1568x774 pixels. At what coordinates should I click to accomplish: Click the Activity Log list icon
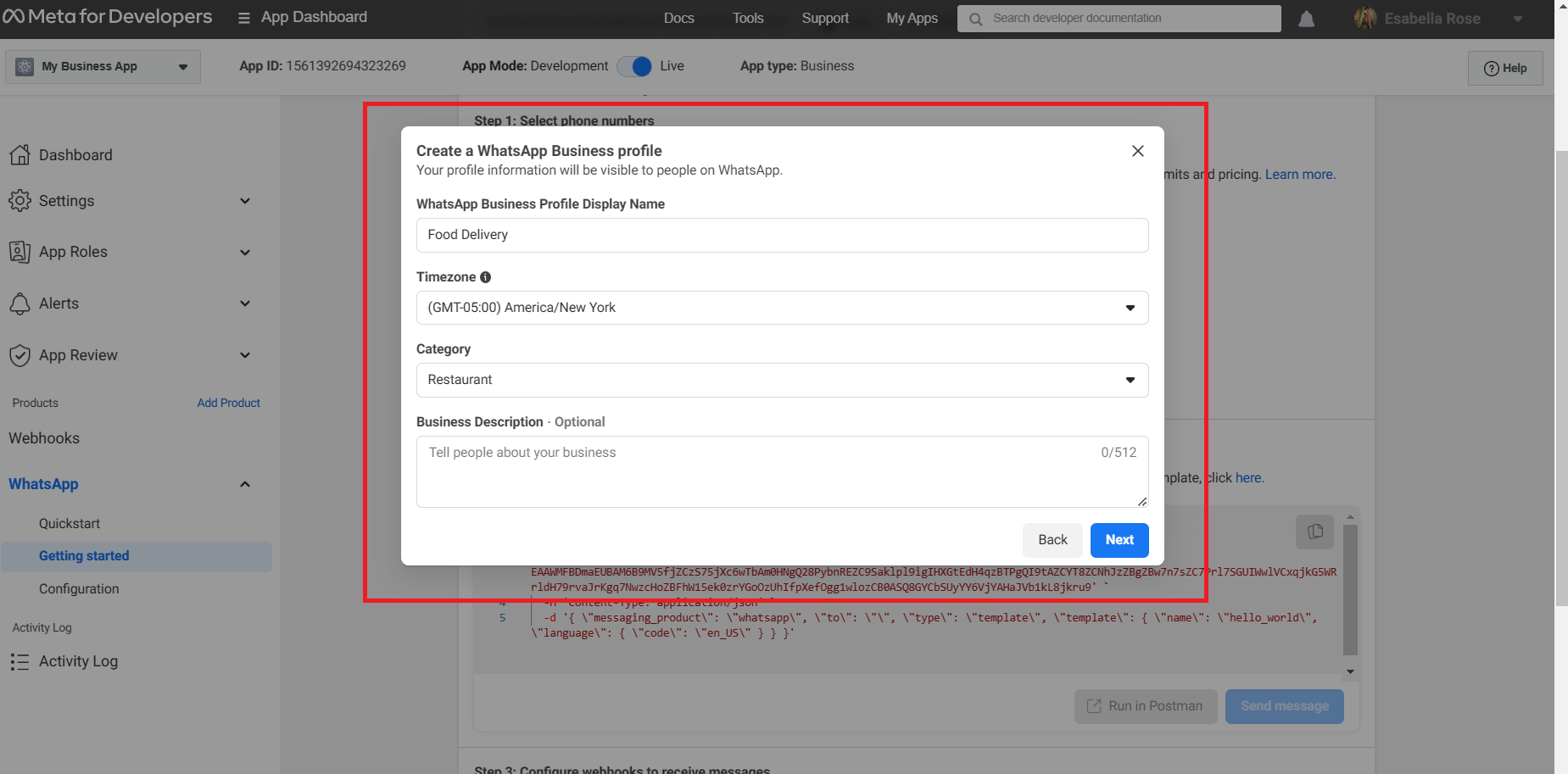pyautogui.click(x=20, y=661)
